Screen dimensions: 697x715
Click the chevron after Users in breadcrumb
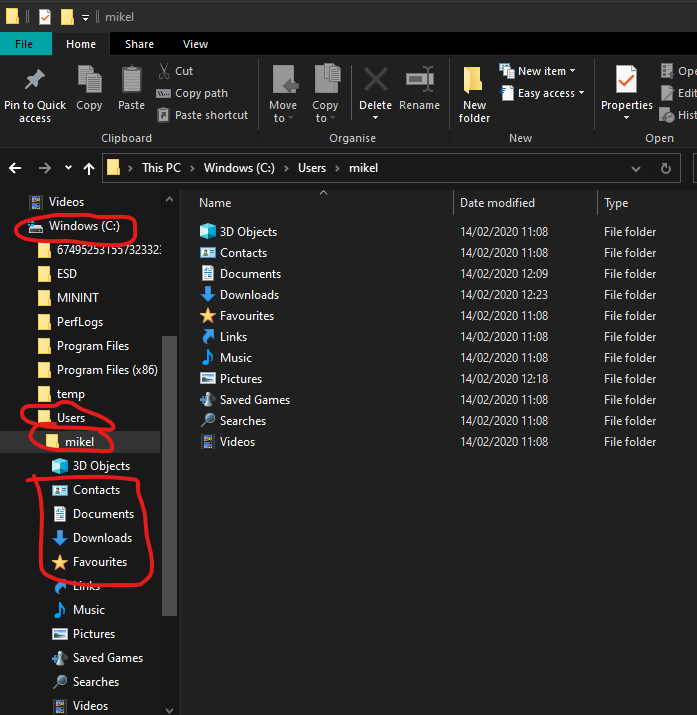(337, 168)
